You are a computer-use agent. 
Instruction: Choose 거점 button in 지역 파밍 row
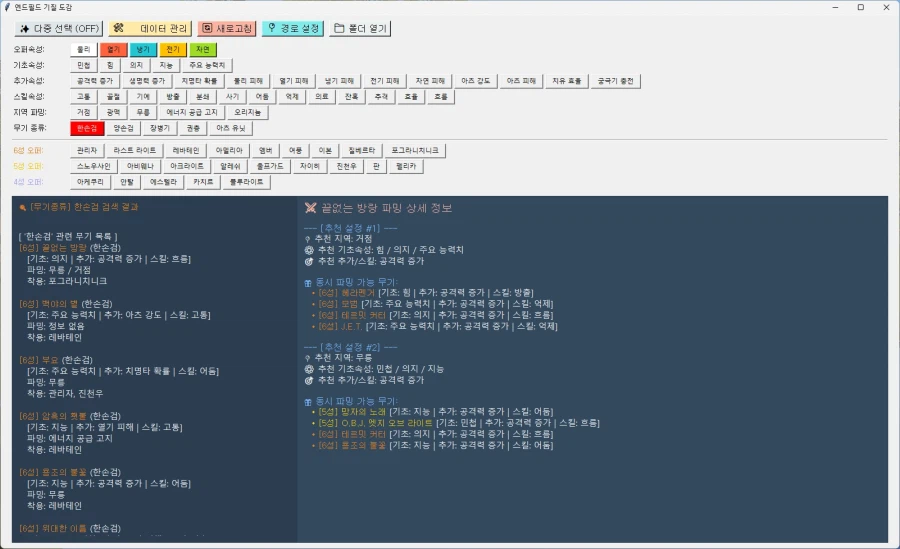[x=84, y=112]
